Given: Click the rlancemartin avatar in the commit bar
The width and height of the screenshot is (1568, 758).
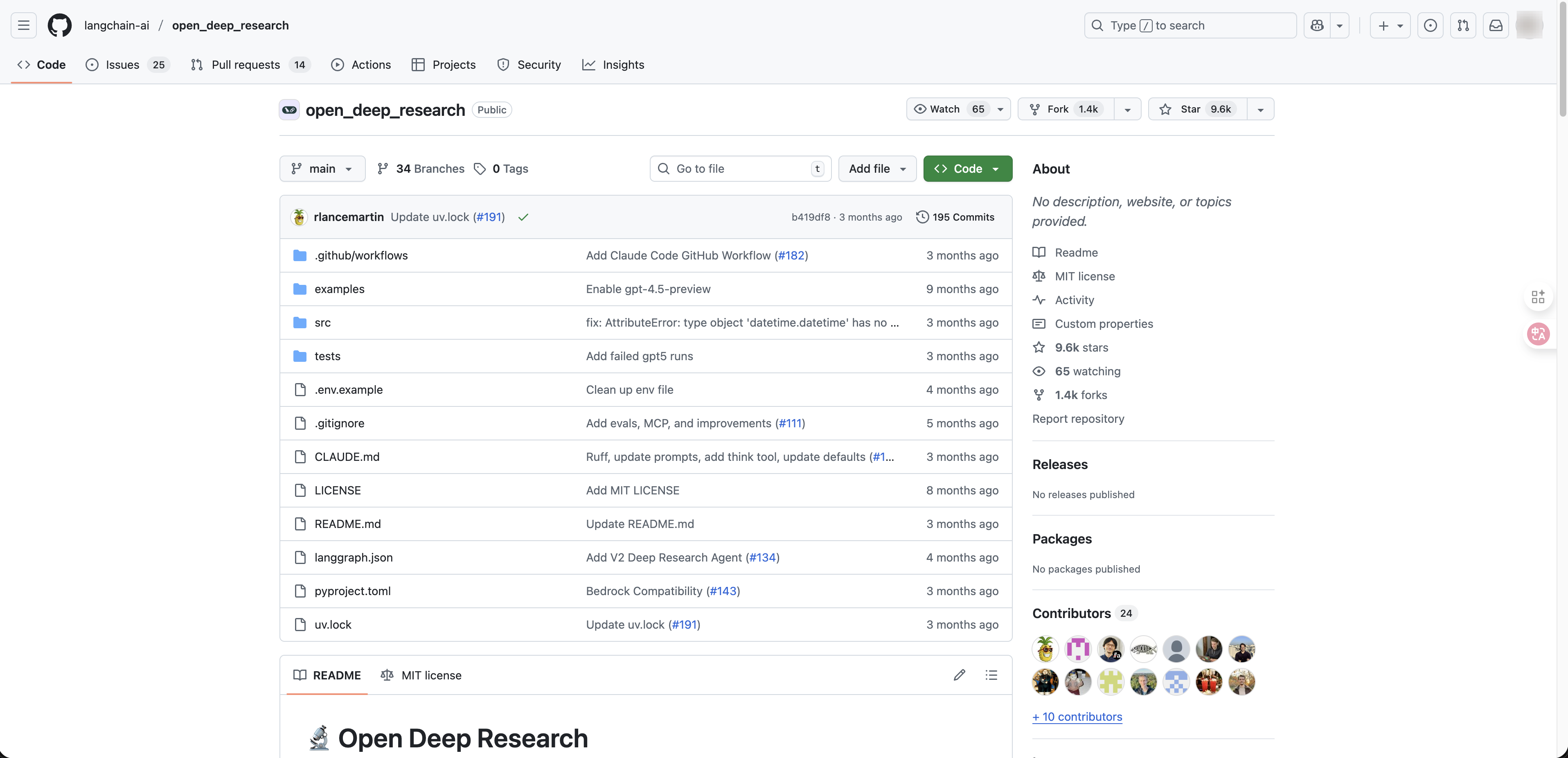Looking at the screenshot, I should [299, 217].
